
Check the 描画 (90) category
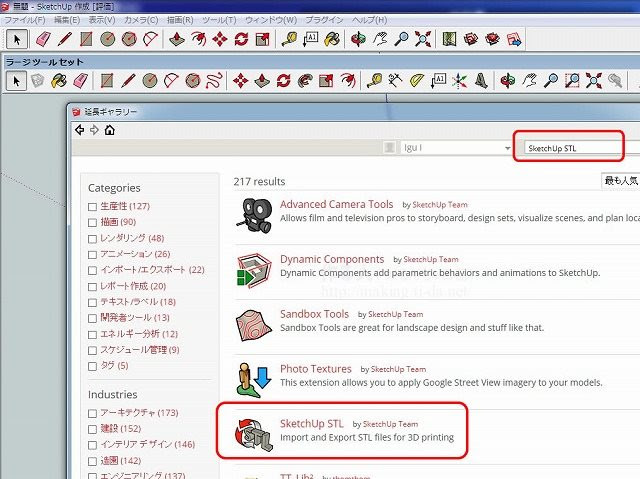click(92, 223)
